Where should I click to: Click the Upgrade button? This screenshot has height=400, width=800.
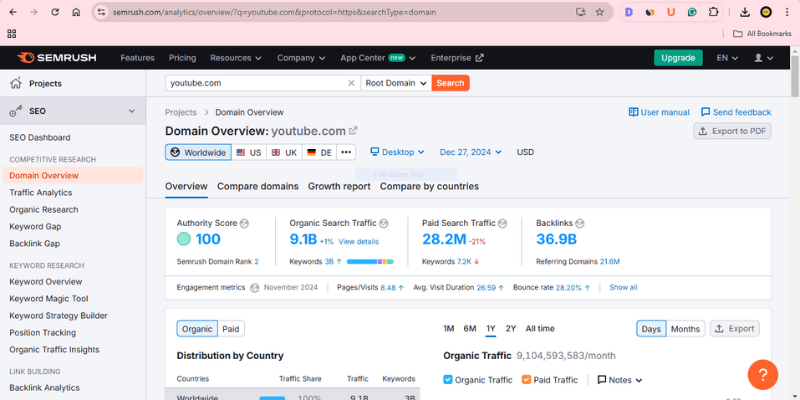(x=678, y=58)
